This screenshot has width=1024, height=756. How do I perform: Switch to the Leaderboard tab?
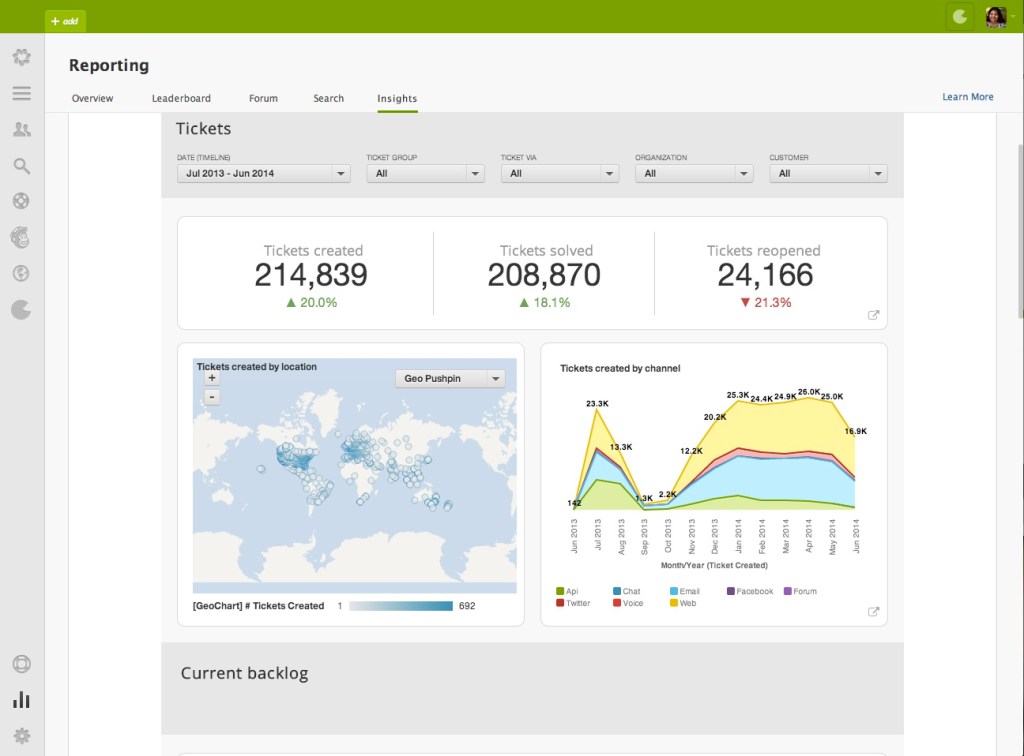181,98
